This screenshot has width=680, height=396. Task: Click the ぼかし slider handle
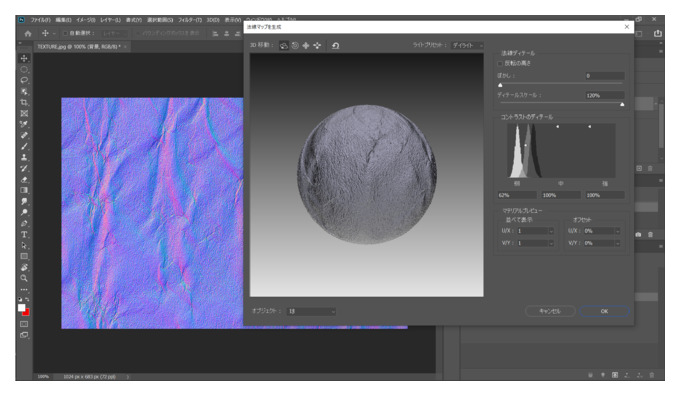(x=500, y=85)
